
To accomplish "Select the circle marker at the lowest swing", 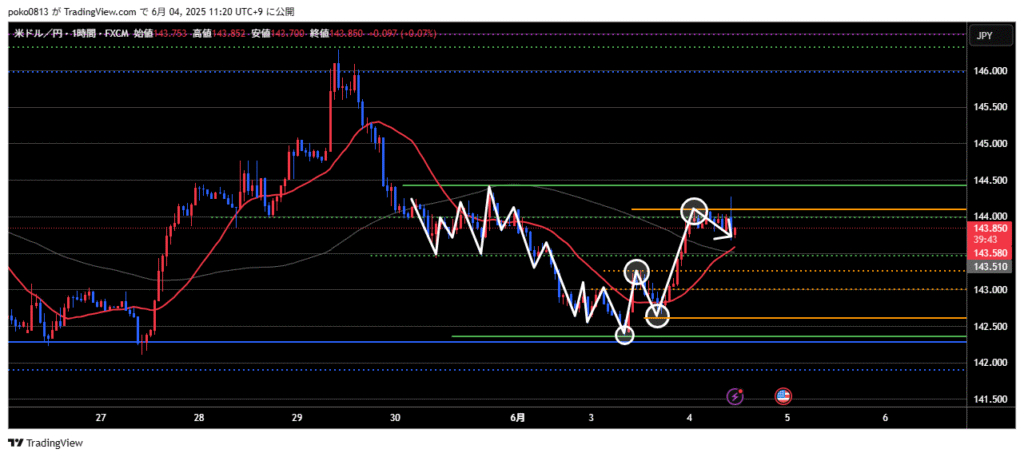I will tap(624, 335).
